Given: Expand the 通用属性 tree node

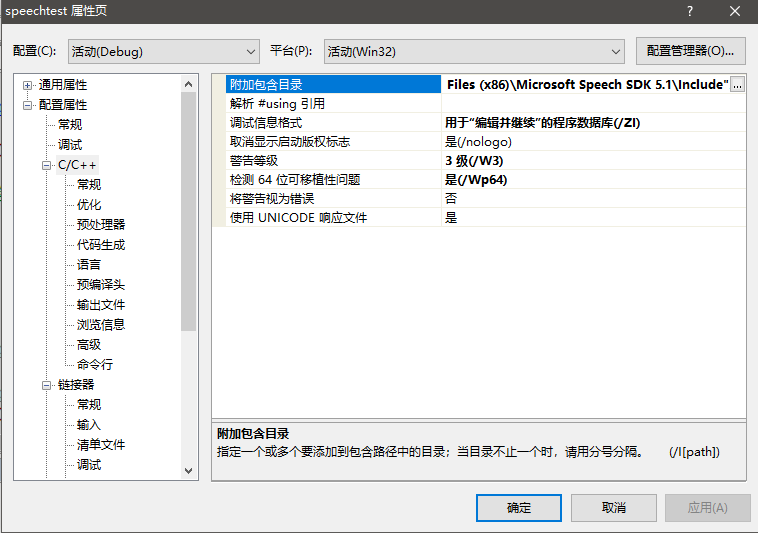Looking at the screenshot, I should click(x=28, y=85).
